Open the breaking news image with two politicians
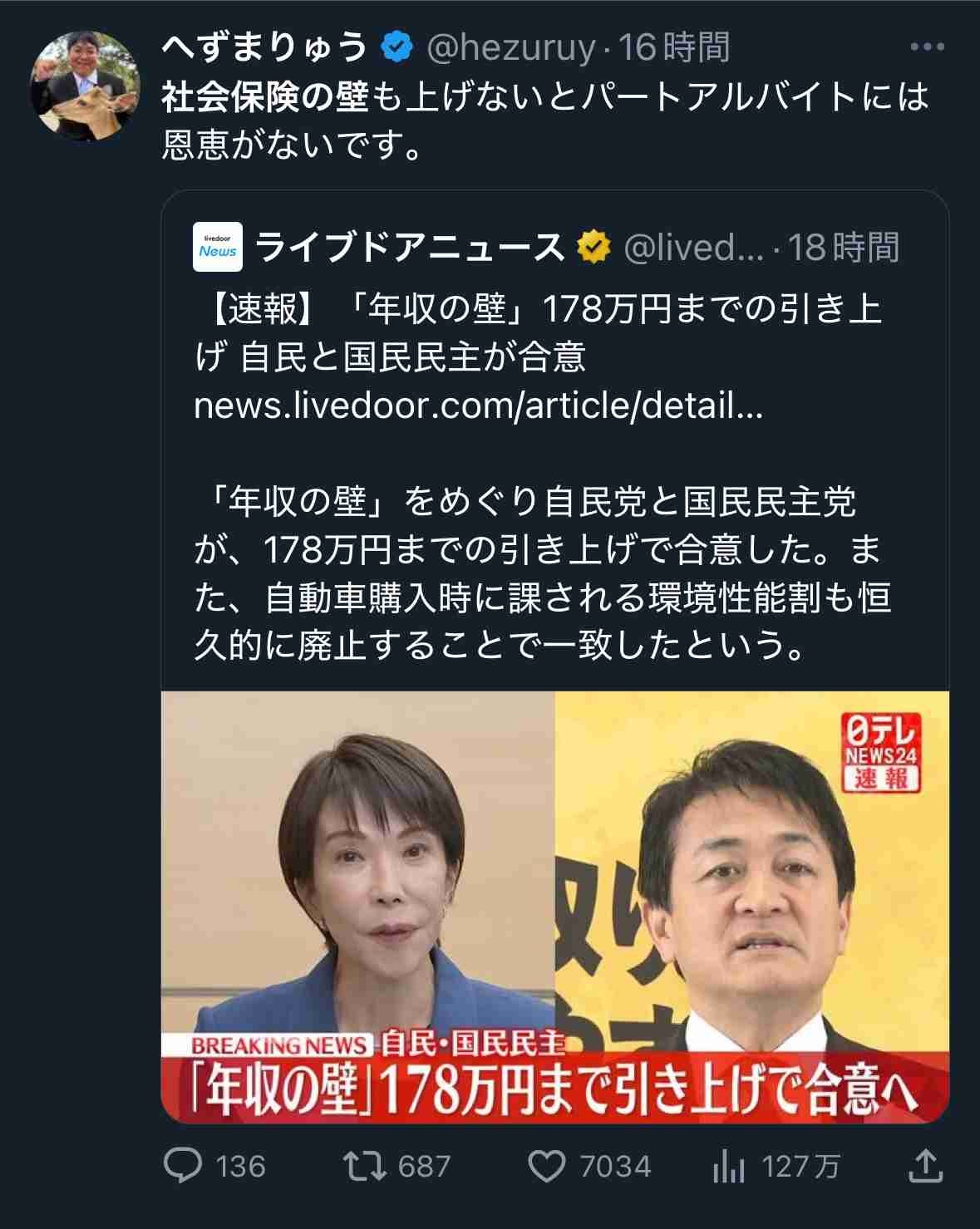The image size is (980, 1229). pyautogui.click(x=555, y=907)
